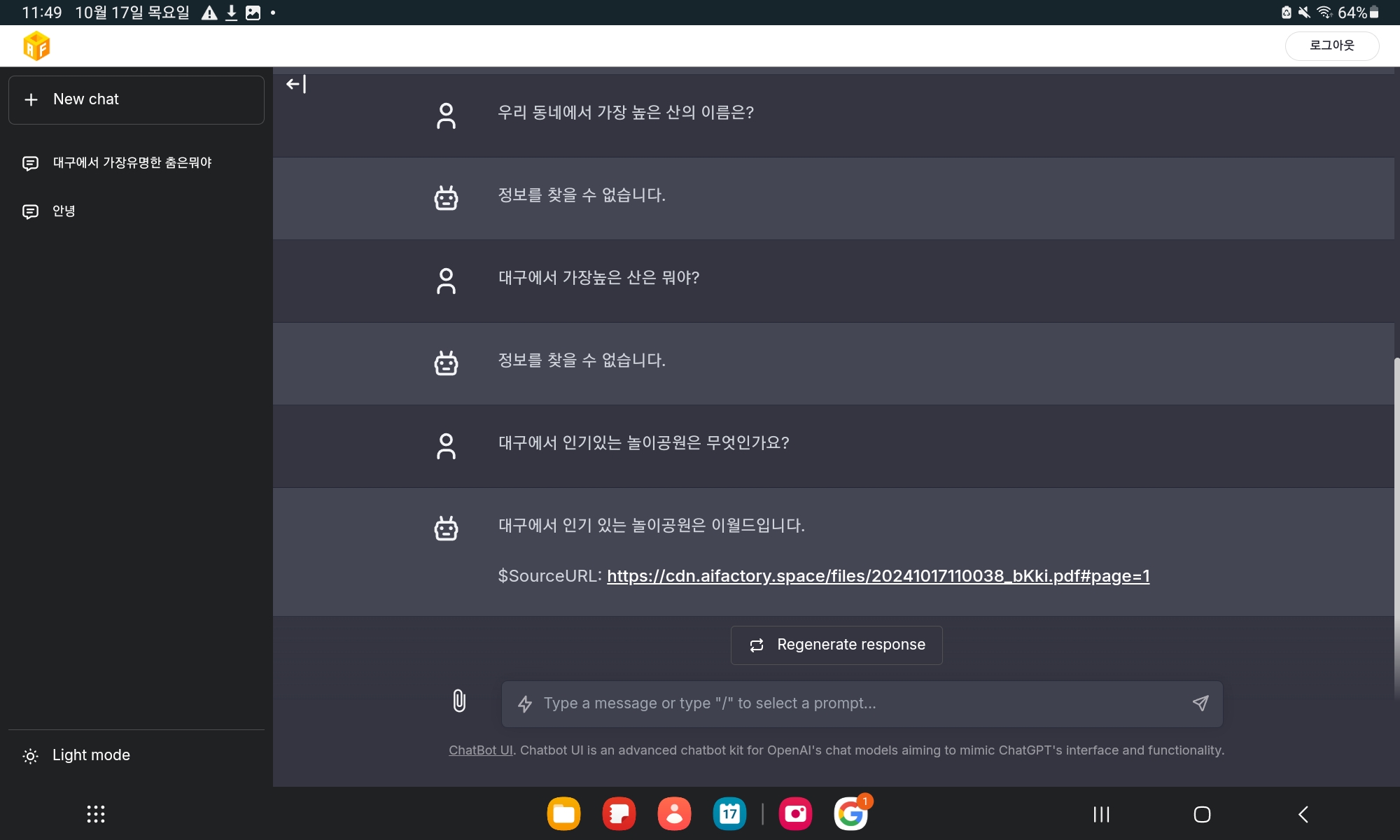Start a New chat
The image size is (1400, 840).
coord(136,100)
